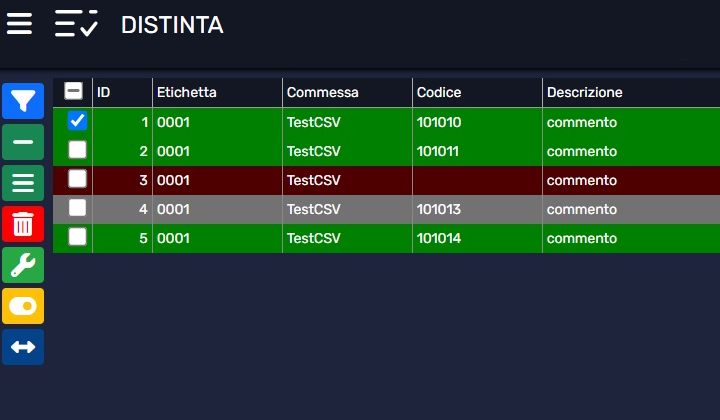
Task: Click the Descrizione column header
Action: coord(631,92)
